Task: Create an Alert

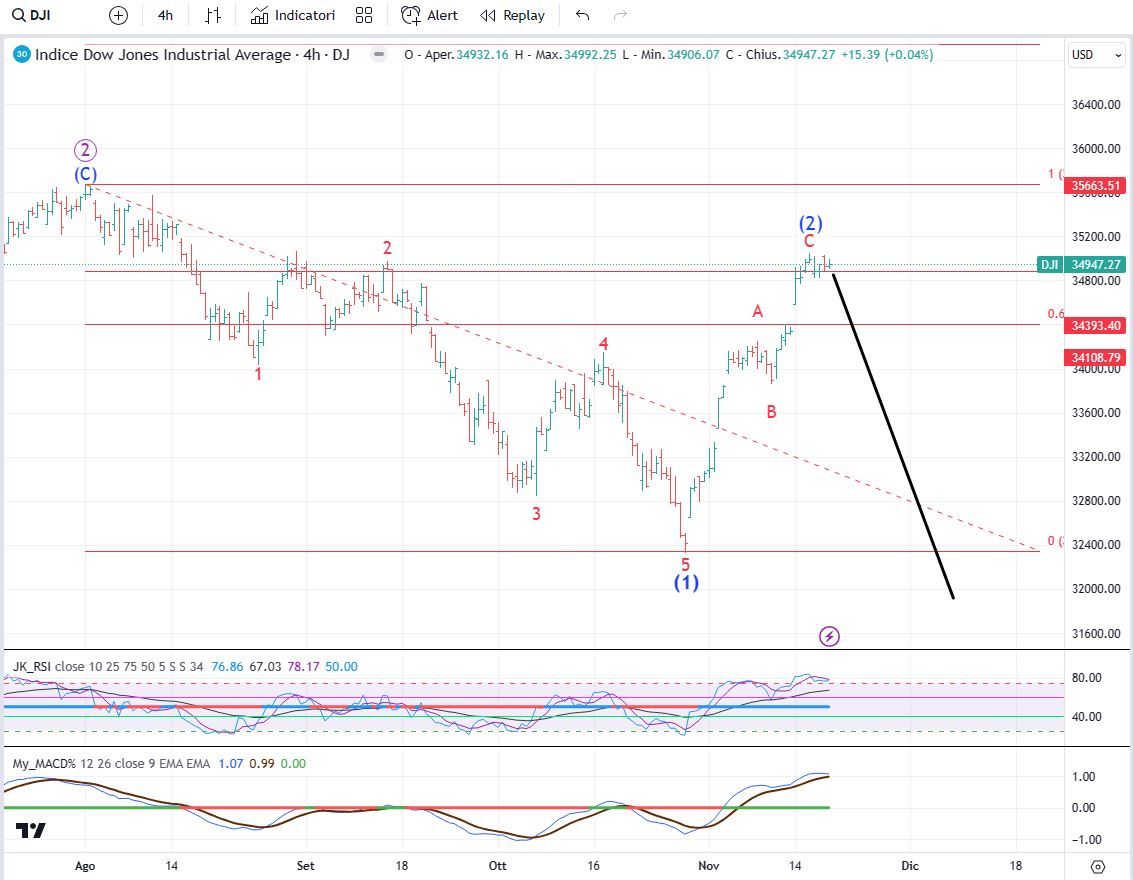Action: 429,15
